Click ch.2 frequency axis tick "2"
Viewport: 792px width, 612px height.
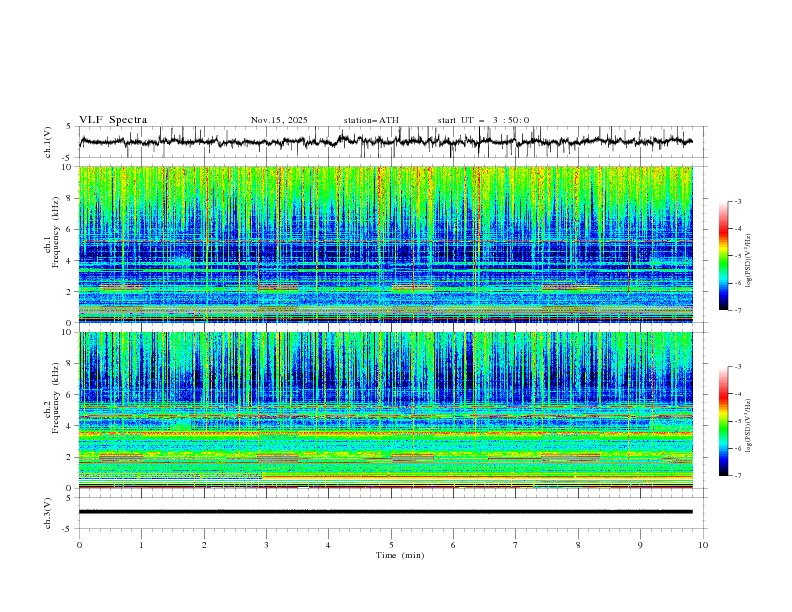click(69, 457)
